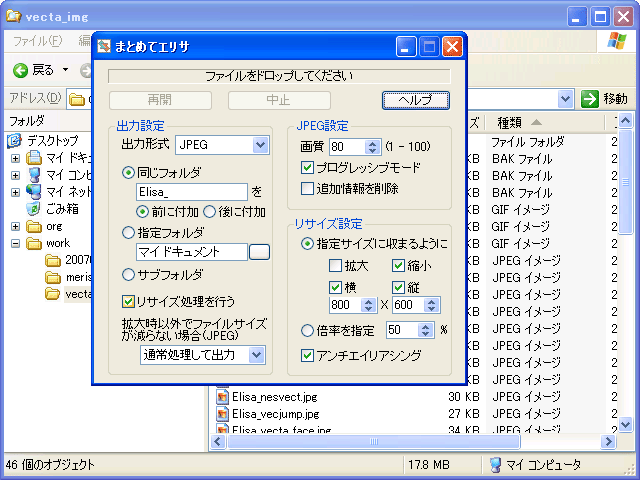
Task: Open the ファイル(F) menu
Action: (x=36, y=41)
